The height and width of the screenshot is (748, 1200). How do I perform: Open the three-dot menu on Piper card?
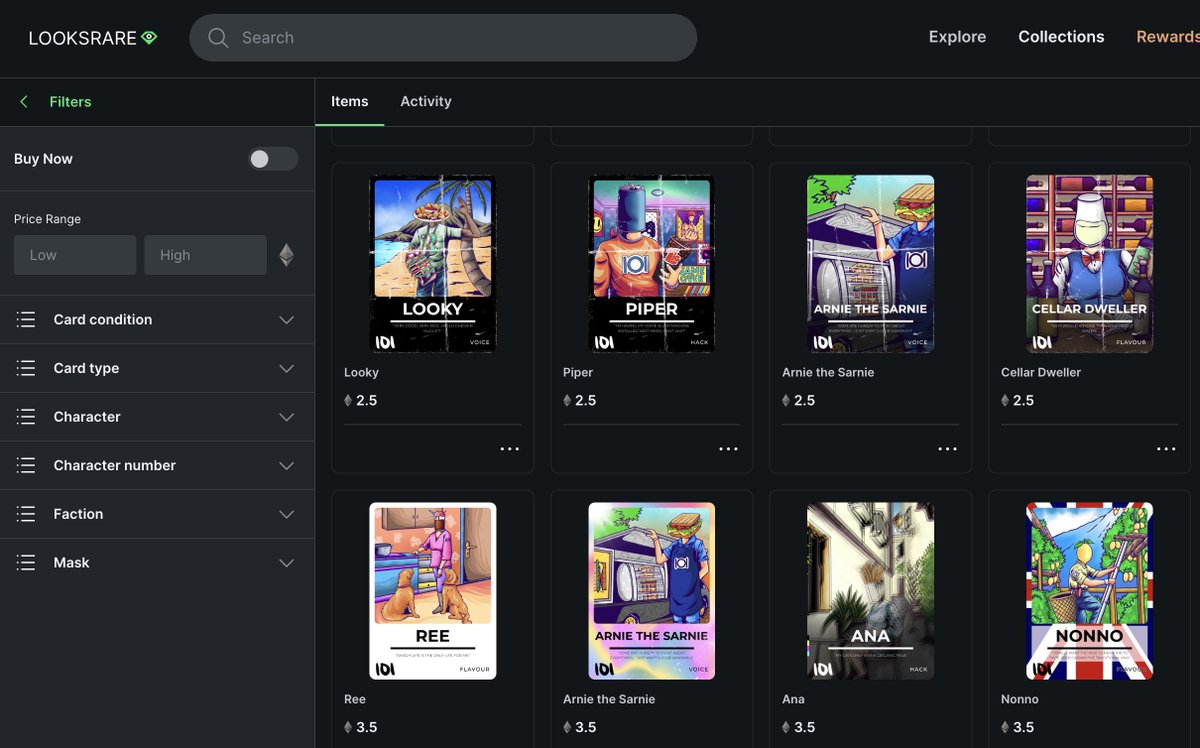pos(729,449)
